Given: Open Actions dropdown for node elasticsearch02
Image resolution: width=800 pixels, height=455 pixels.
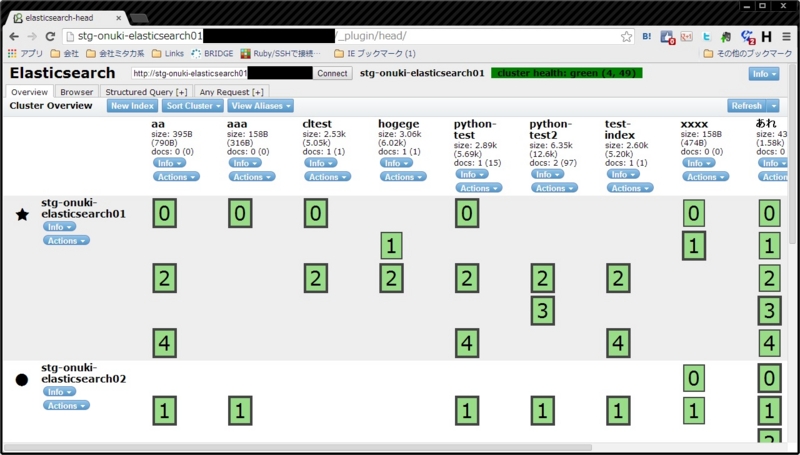Looking at the screenshot, I should point(66,406).
